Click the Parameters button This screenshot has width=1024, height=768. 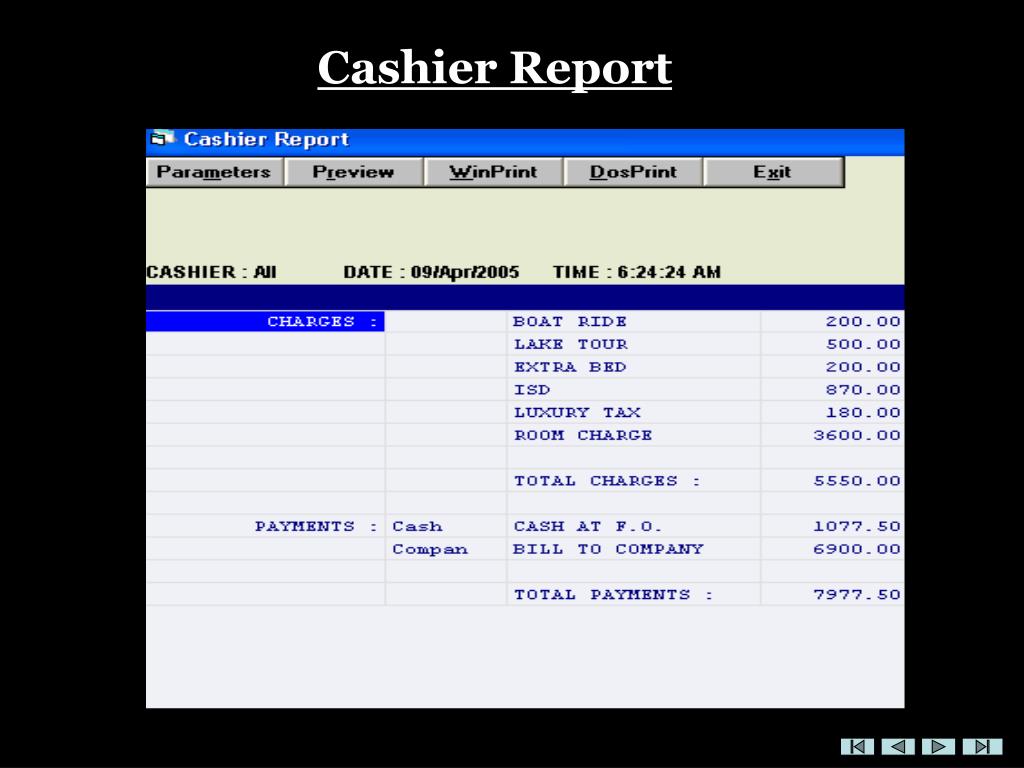tap(215, 172)
